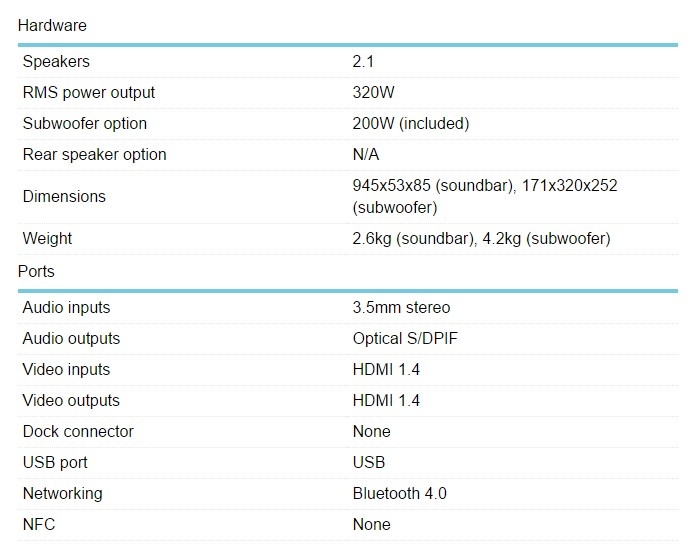The width and height of the screenshot is (695, 547).
Task: Click the 320W power value
Action: pyautogui.click(x=373, y=93)
